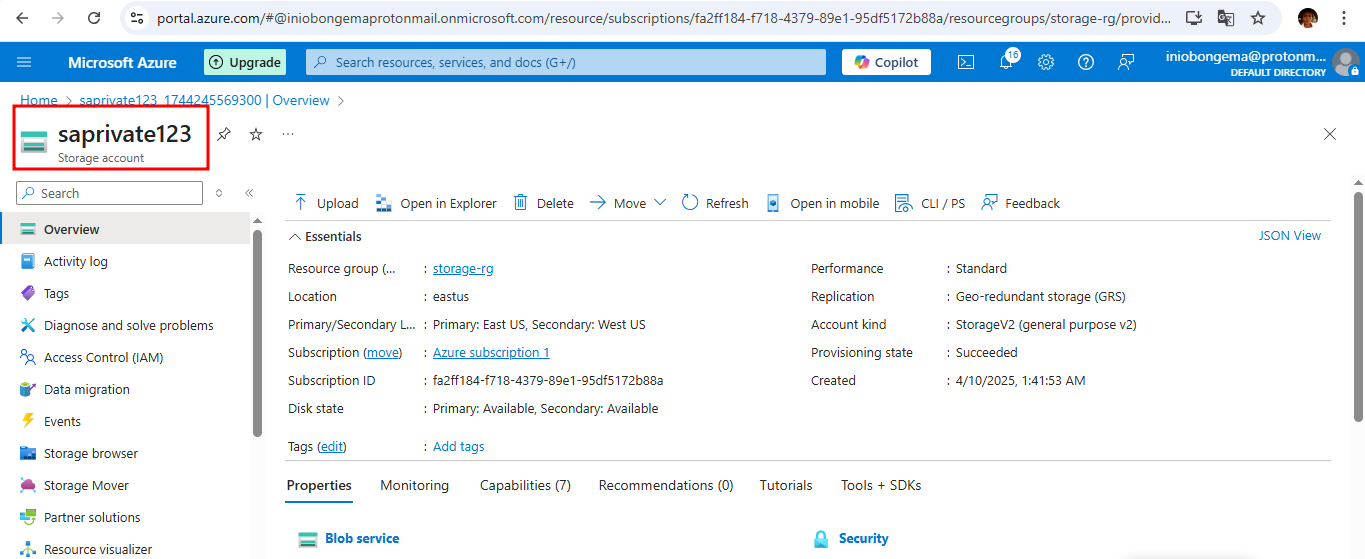Mark saprivate123 as favorite with star
This screenshot has height=559, width=1365.
[x=256, y=134]
